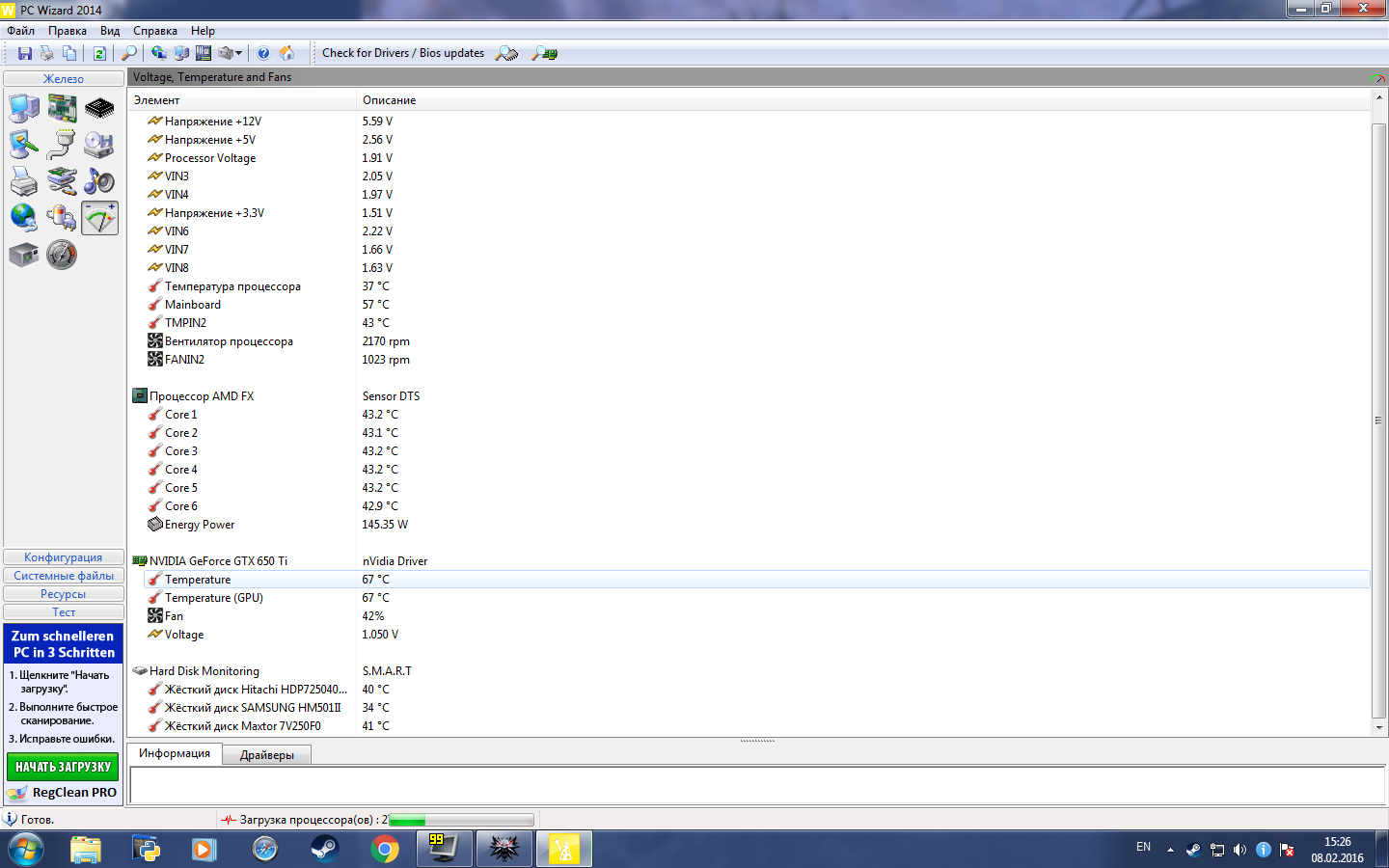Click the Print toolbar icon
Screen dimensions: 1389x868
click(x=46, y=53)
